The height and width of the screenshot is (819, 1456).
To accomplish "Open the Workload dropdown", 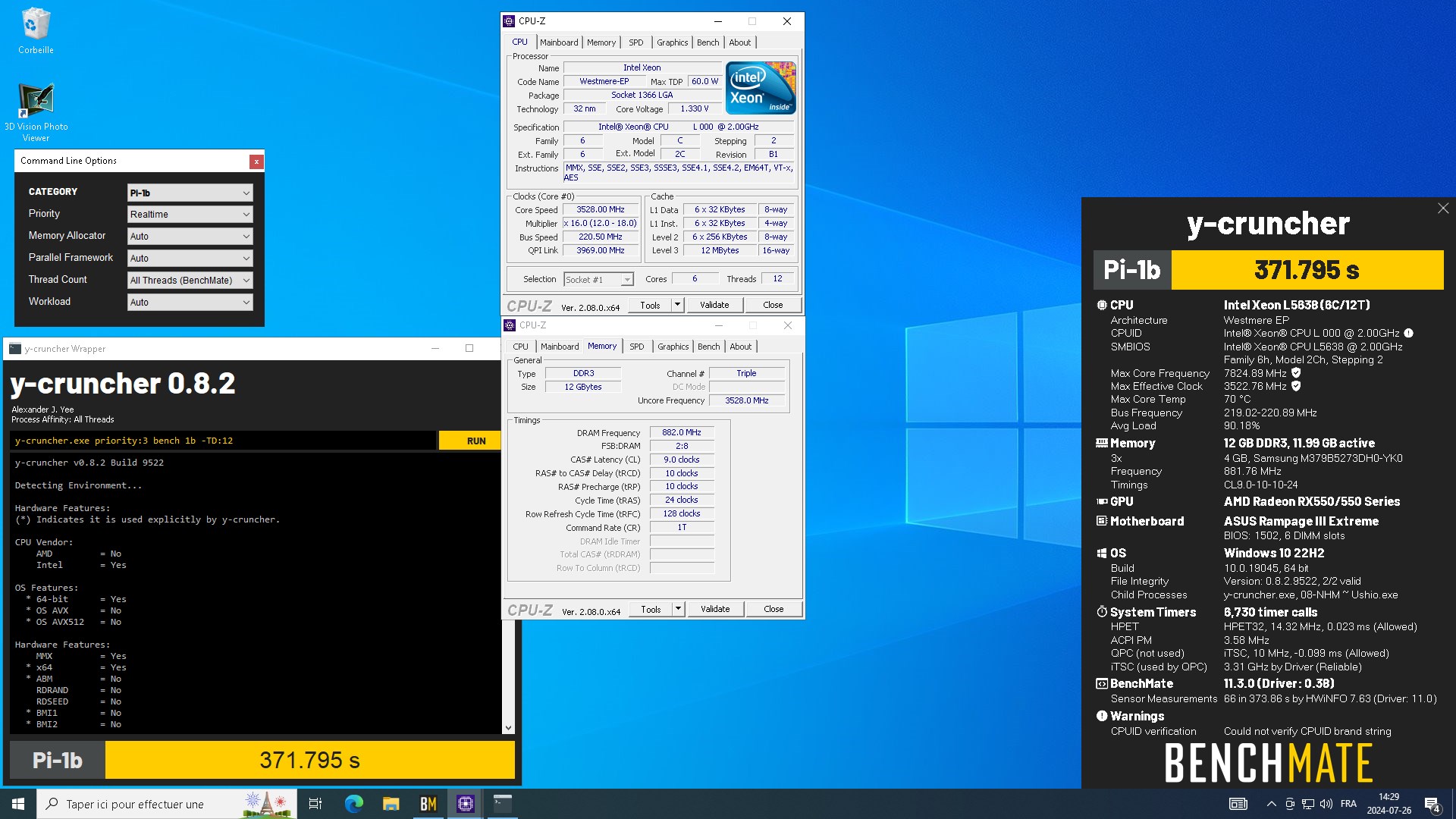I will click(190, 303).
